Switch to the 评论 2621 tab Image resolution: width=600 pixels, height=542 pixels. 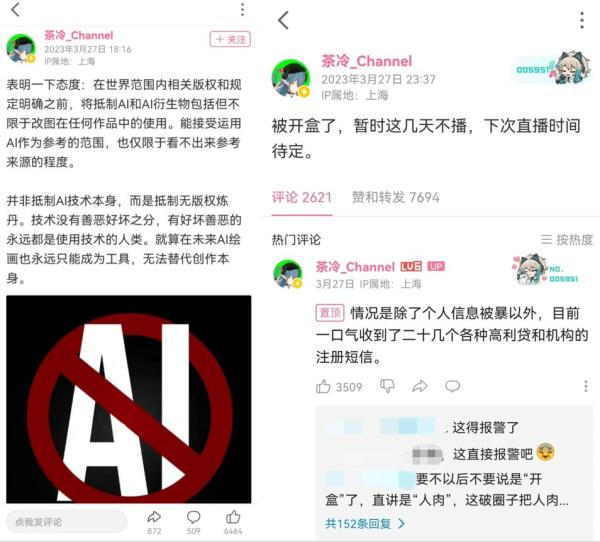click(302, 197)
